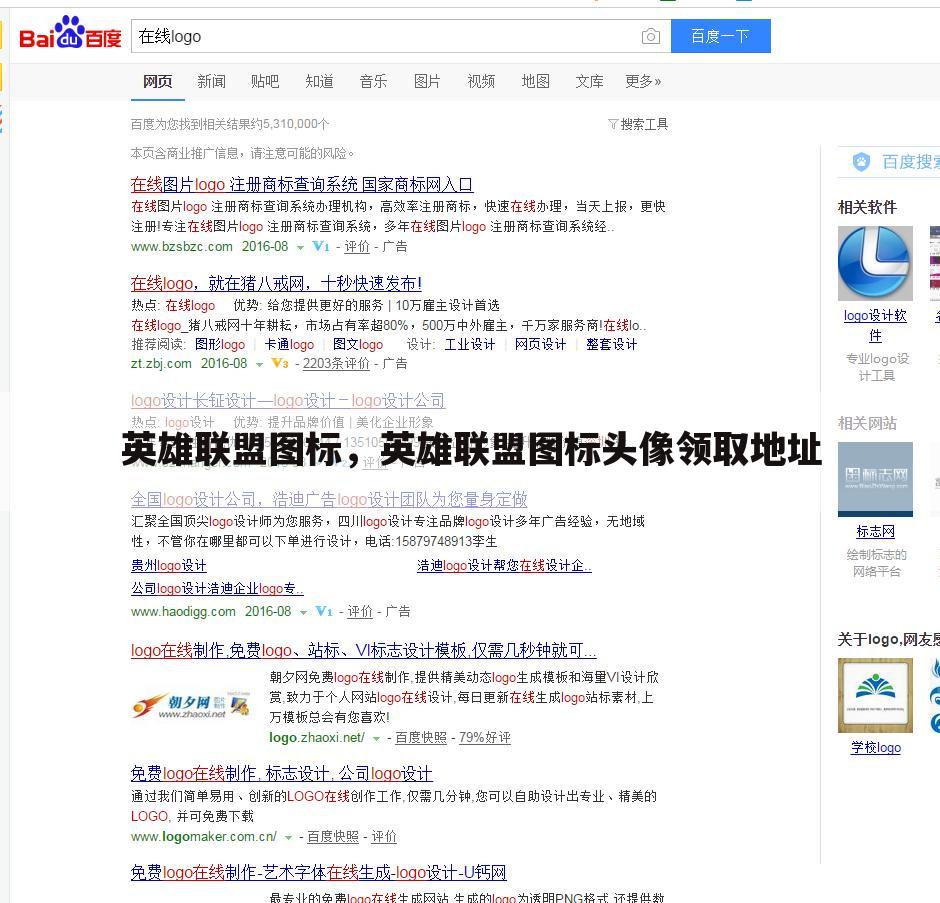Open result 免费logo在线制作, 标志设计
The image size is (940, 903).
tap(282, 773)
